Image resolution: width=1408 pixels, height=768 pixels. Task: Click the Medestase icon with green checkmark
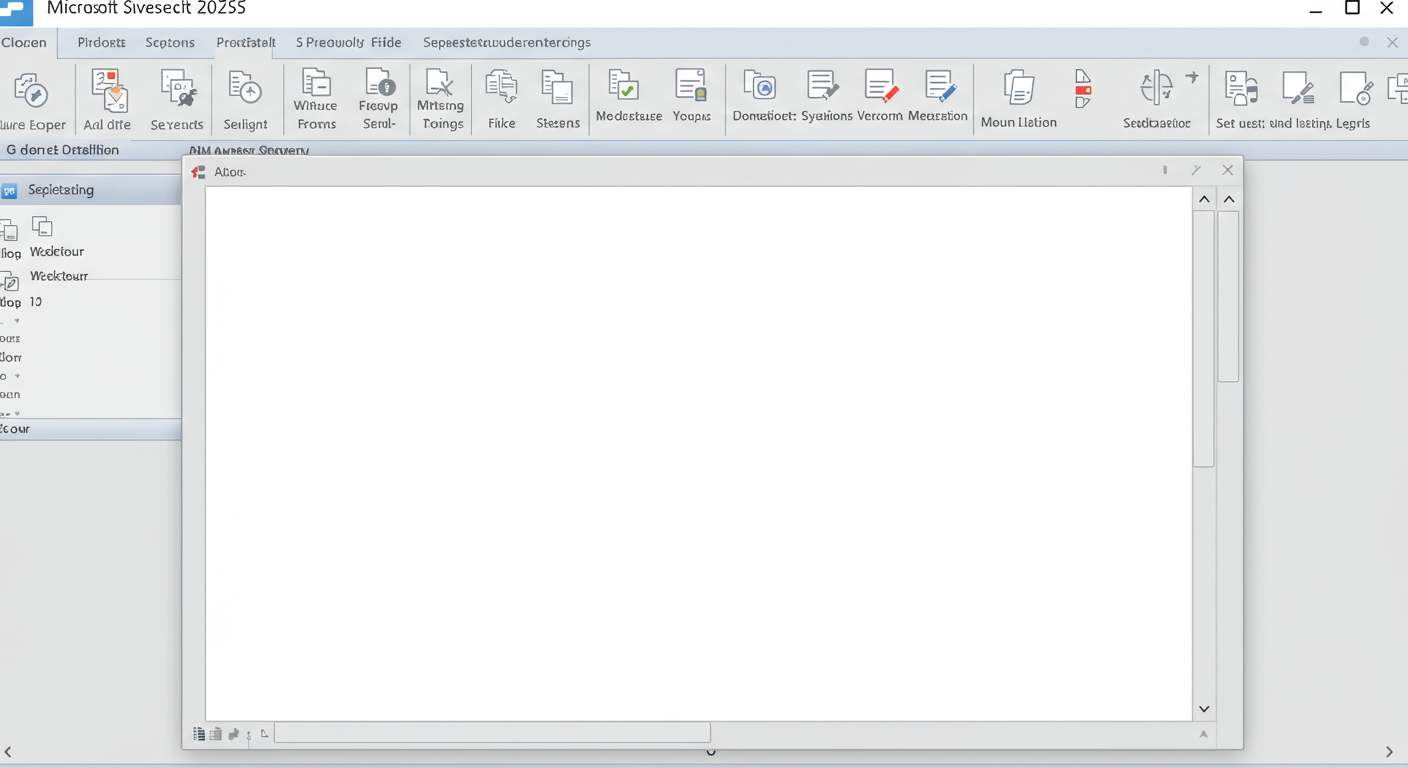(x=624, y=89)
